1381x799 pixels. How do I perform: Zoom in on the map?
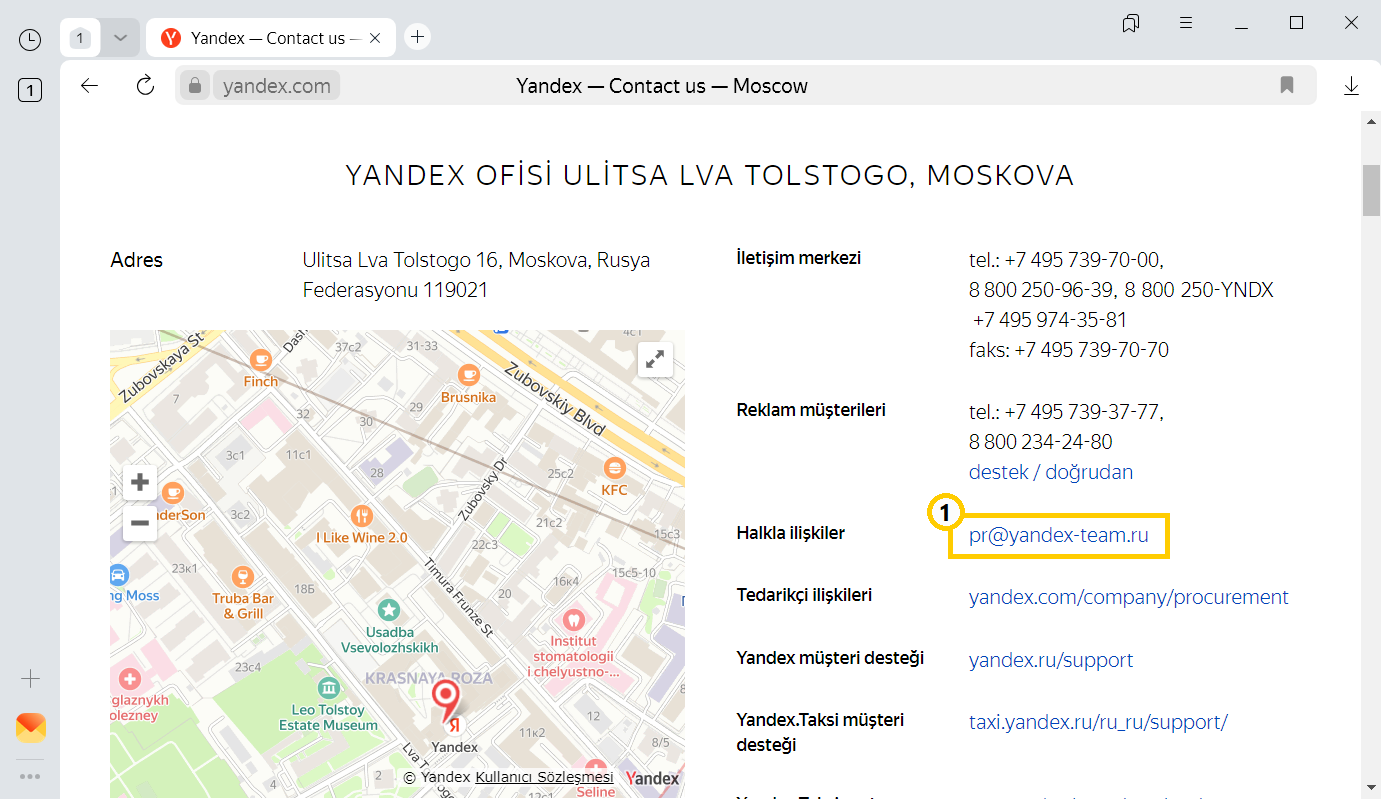pos(140,483)
